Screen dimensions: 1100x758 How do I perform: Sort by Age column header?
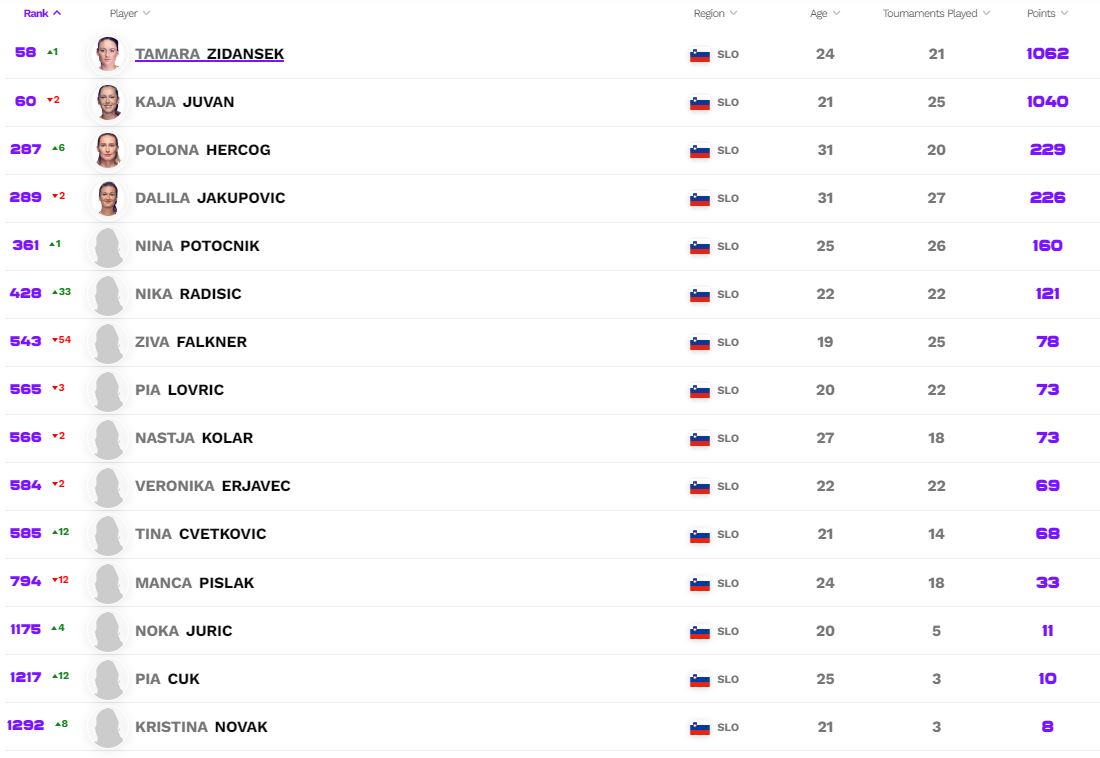825,14
